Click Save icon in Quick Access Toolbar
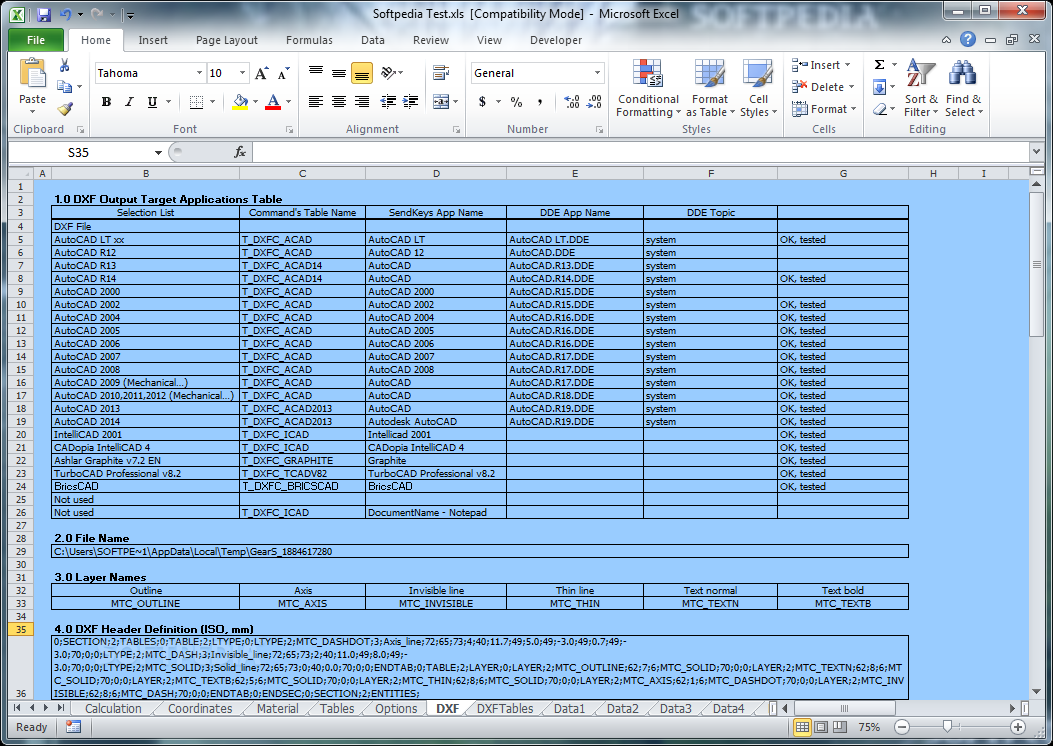The image size is (1053, 746). coord(44,14)
